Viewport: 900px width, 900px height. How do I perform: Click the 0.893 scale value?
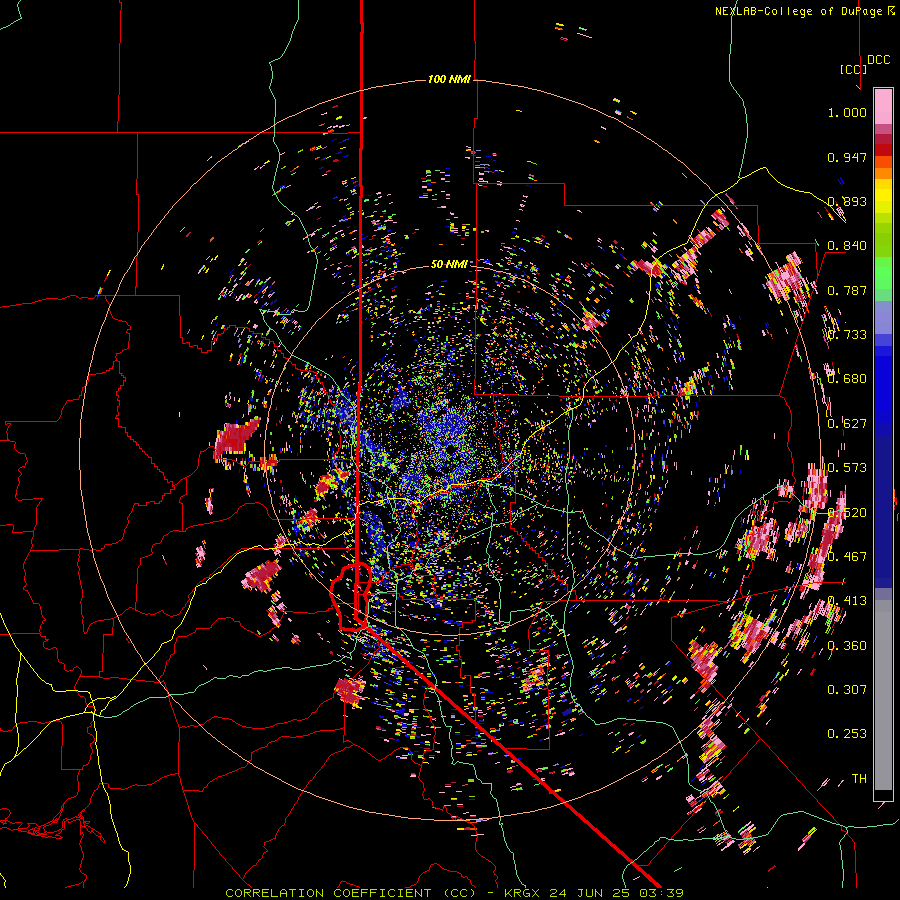pos(847,201)
